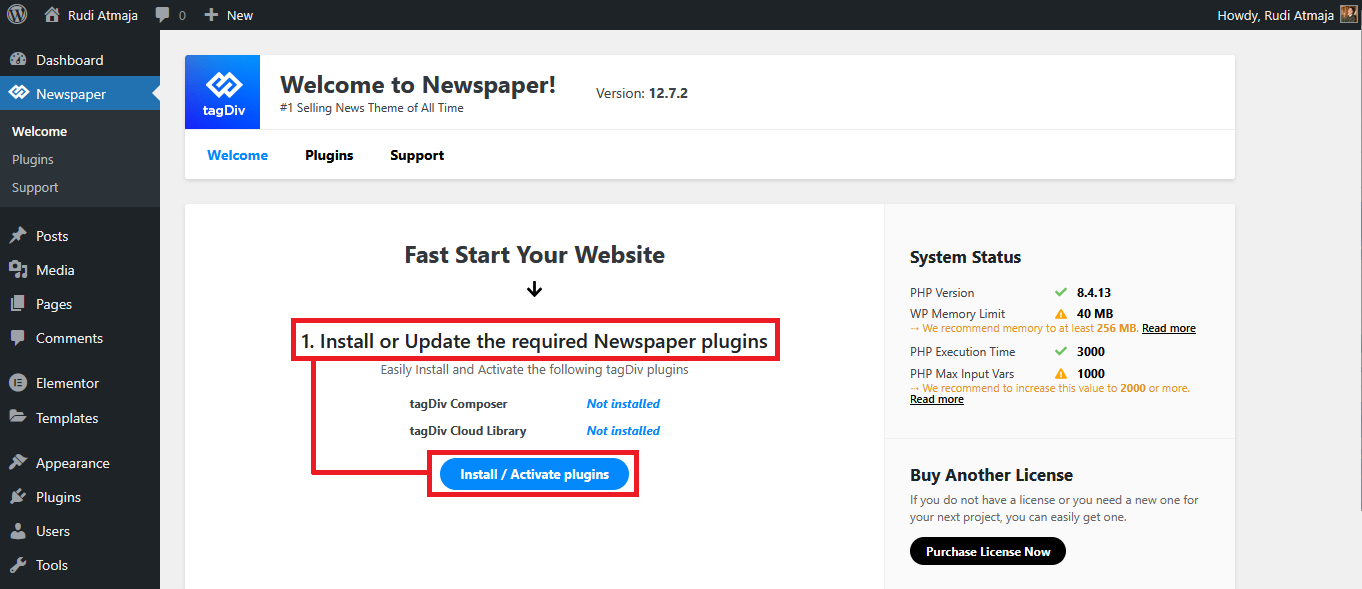The image size is (1362, 589).
Task: Switch to the Plugins tab
Action: click(329, 155)
